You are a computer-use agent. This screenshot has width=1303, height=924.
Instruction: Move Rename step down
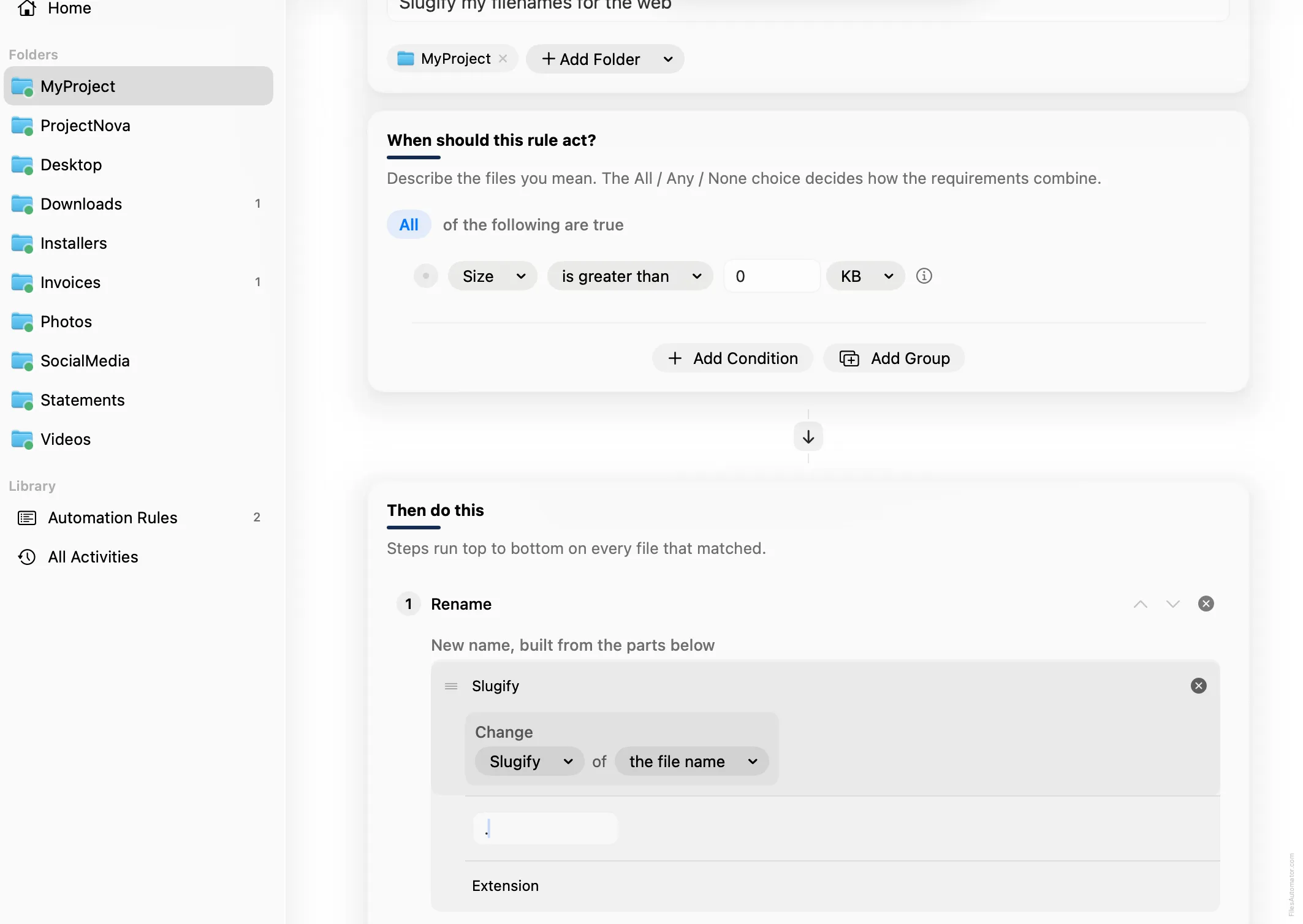pyautogui.click(x=1172, y=604)
